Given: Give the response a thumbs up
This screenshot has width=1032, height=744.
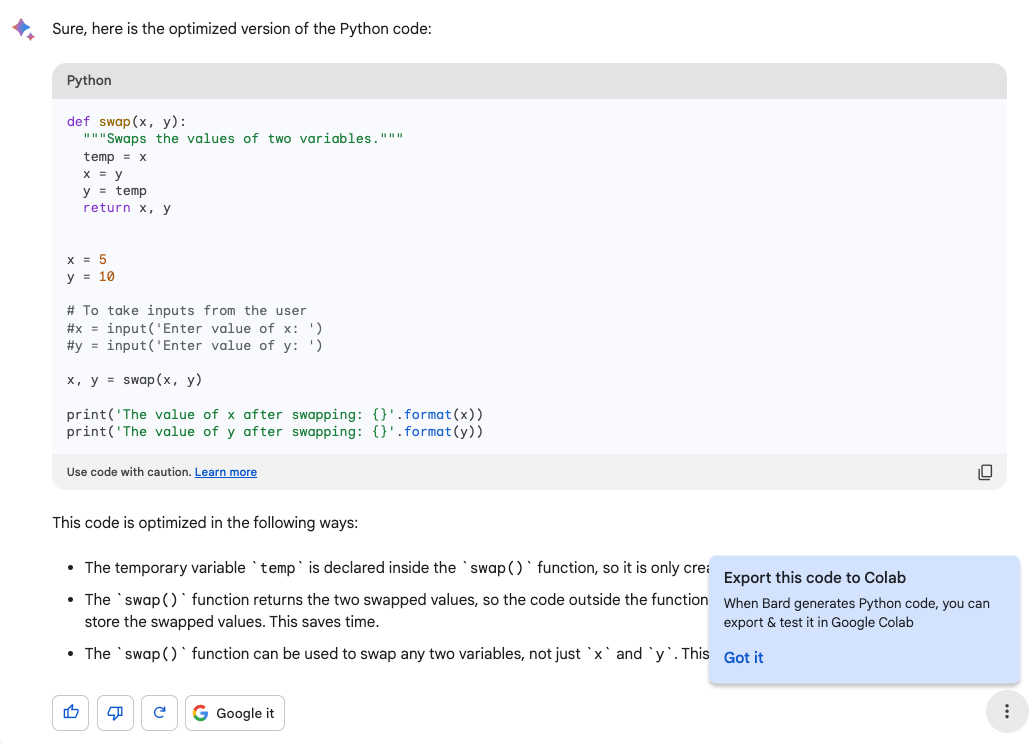Looking at the screenshot, I should click(71, 713).
